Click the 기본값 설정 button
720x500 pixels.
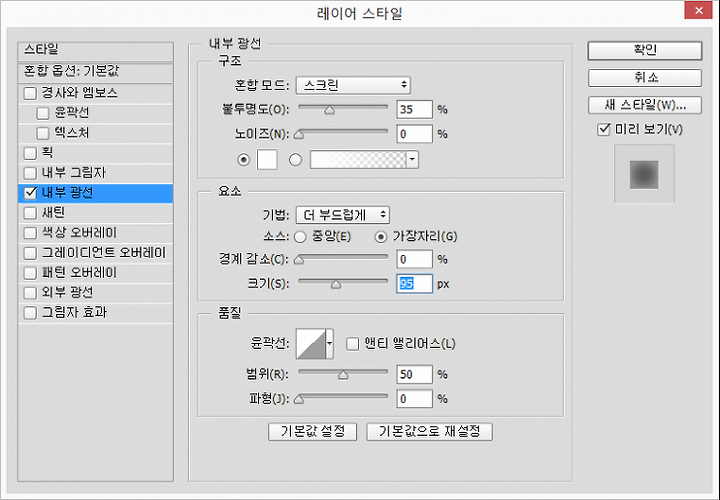point(312,432)
